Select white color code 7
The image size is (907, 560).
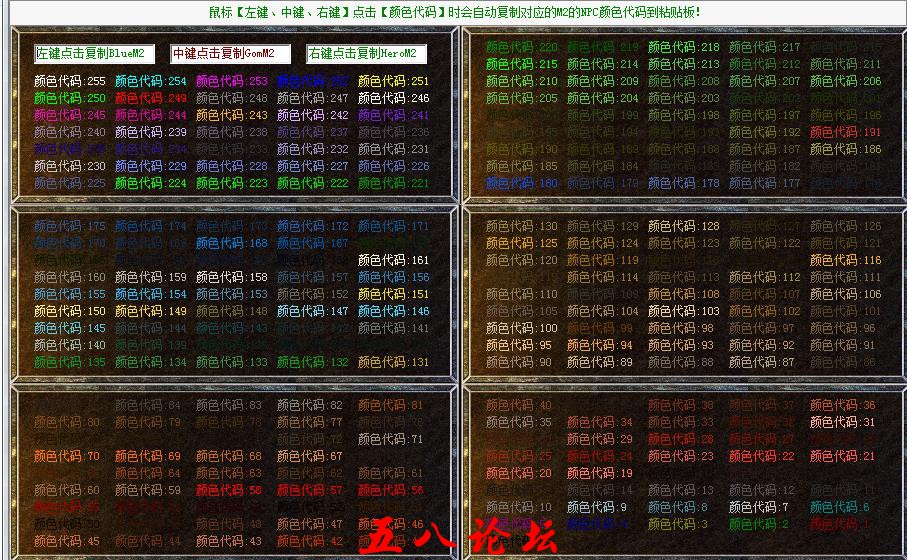759,507
